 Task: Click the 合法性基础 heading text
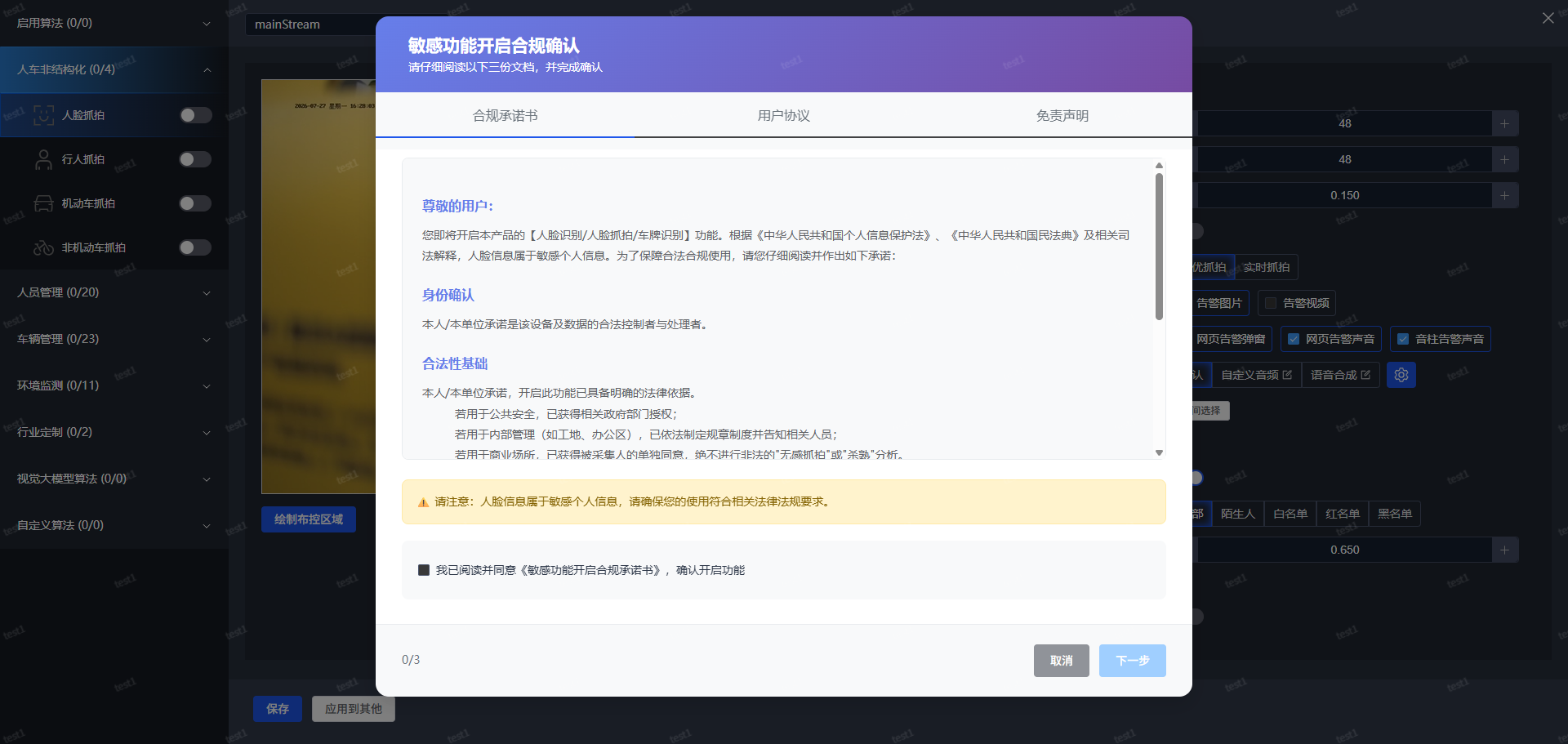(455, 364)
